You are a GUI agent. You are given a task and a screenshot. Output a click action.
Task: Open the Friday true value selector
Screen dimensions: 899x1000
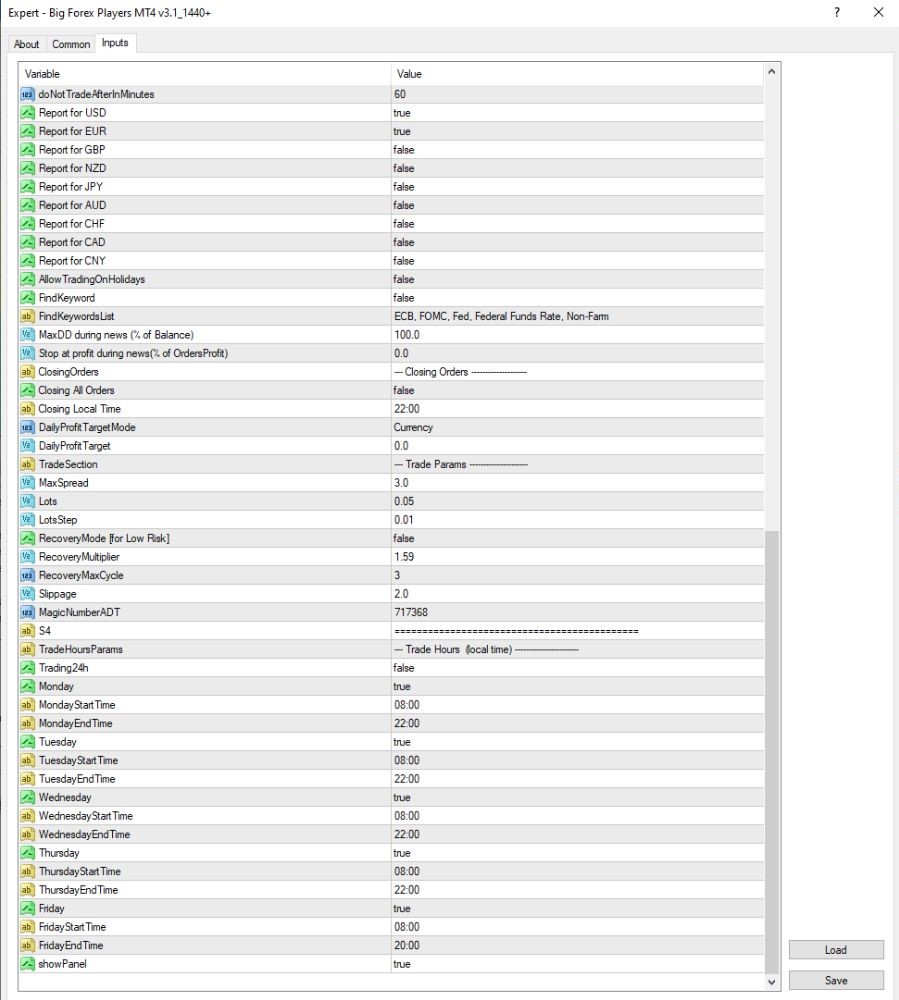click(x=577, y=908)
